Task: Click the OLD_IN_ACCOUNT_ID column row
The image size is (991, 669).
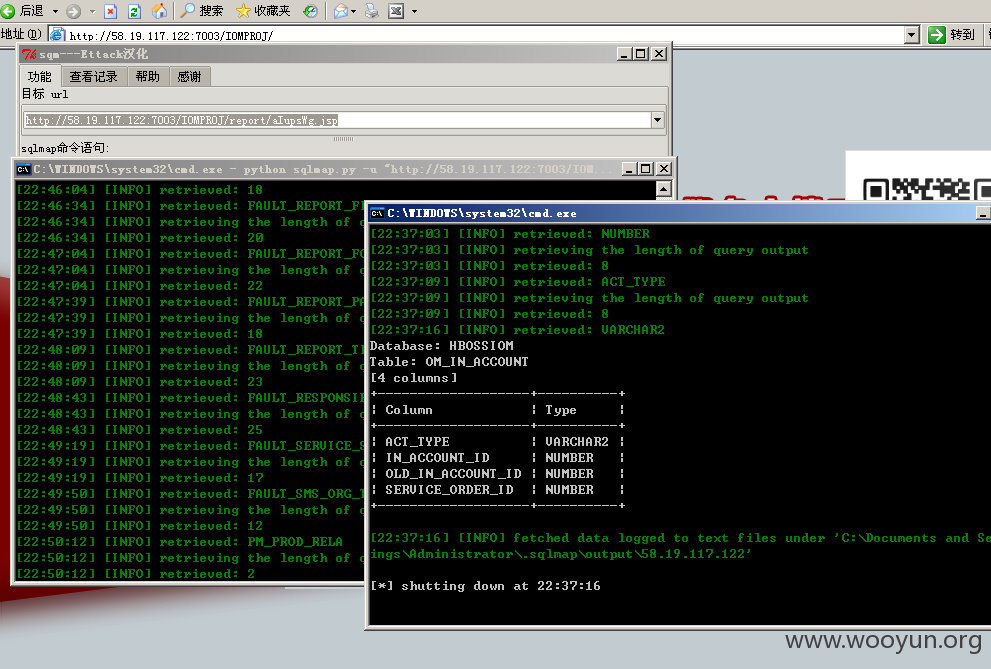Action: click(497, 474)
